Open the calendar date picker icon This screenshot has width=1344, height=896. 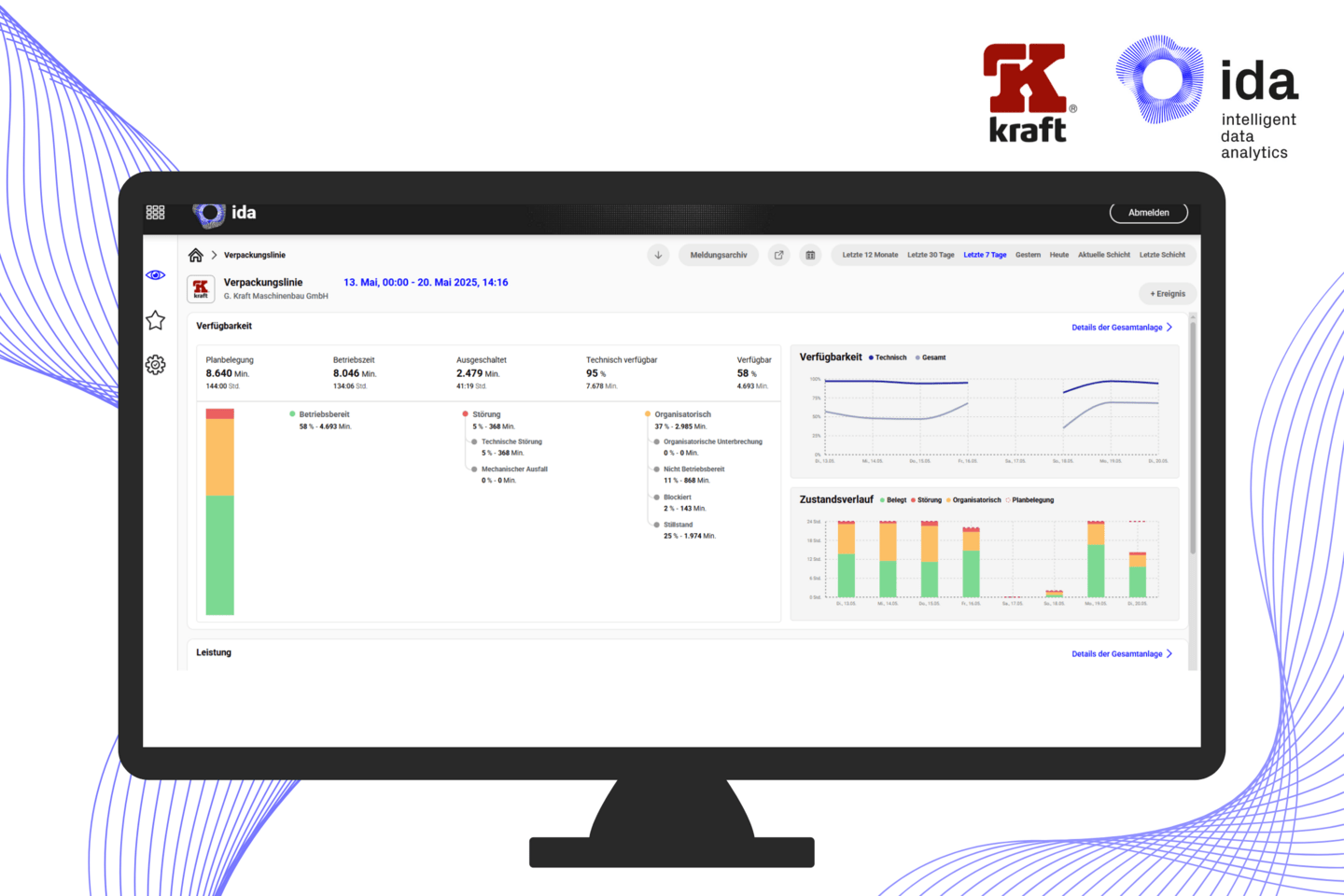point(810,255)
